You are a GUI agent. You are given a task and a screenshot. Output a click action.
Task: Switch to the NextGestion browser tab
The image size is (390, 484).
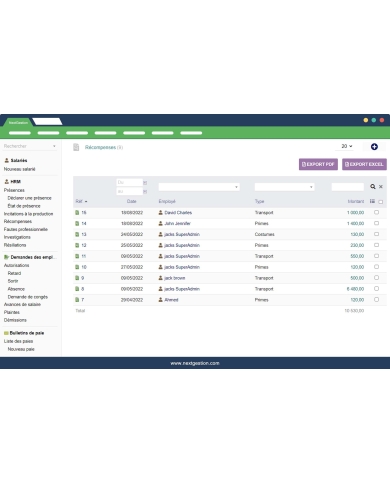tap(18, 122)
